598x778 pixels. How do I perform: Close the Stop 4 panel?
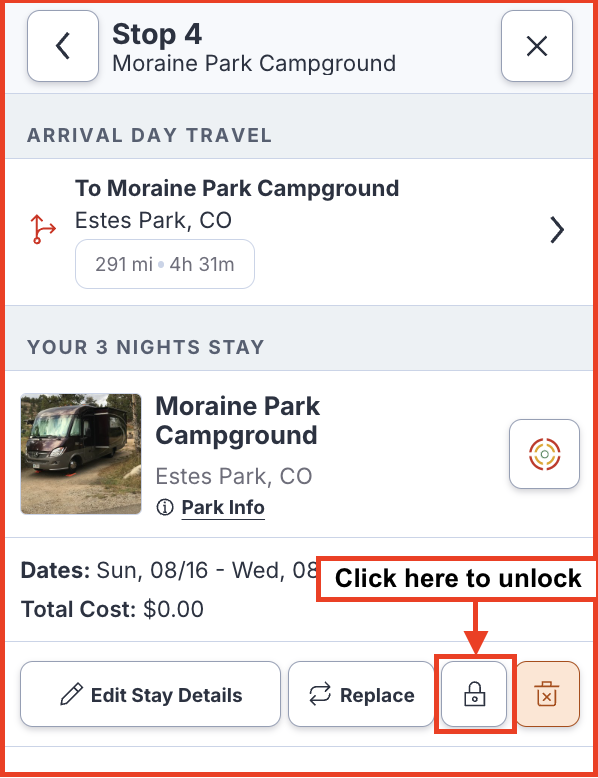[x=537, y=46]
